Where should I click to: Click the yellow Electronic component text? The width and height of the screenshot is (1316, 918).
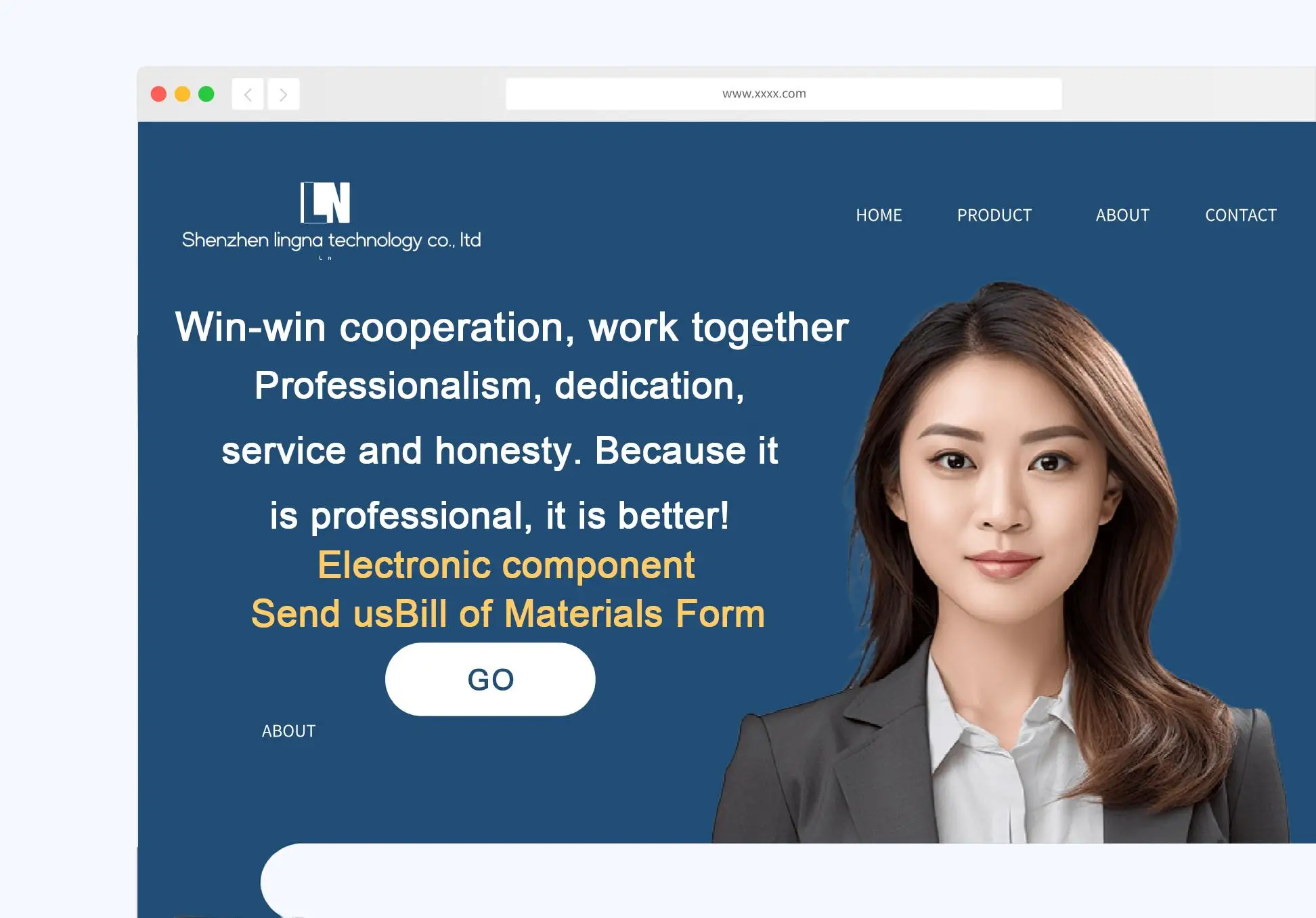506,565
